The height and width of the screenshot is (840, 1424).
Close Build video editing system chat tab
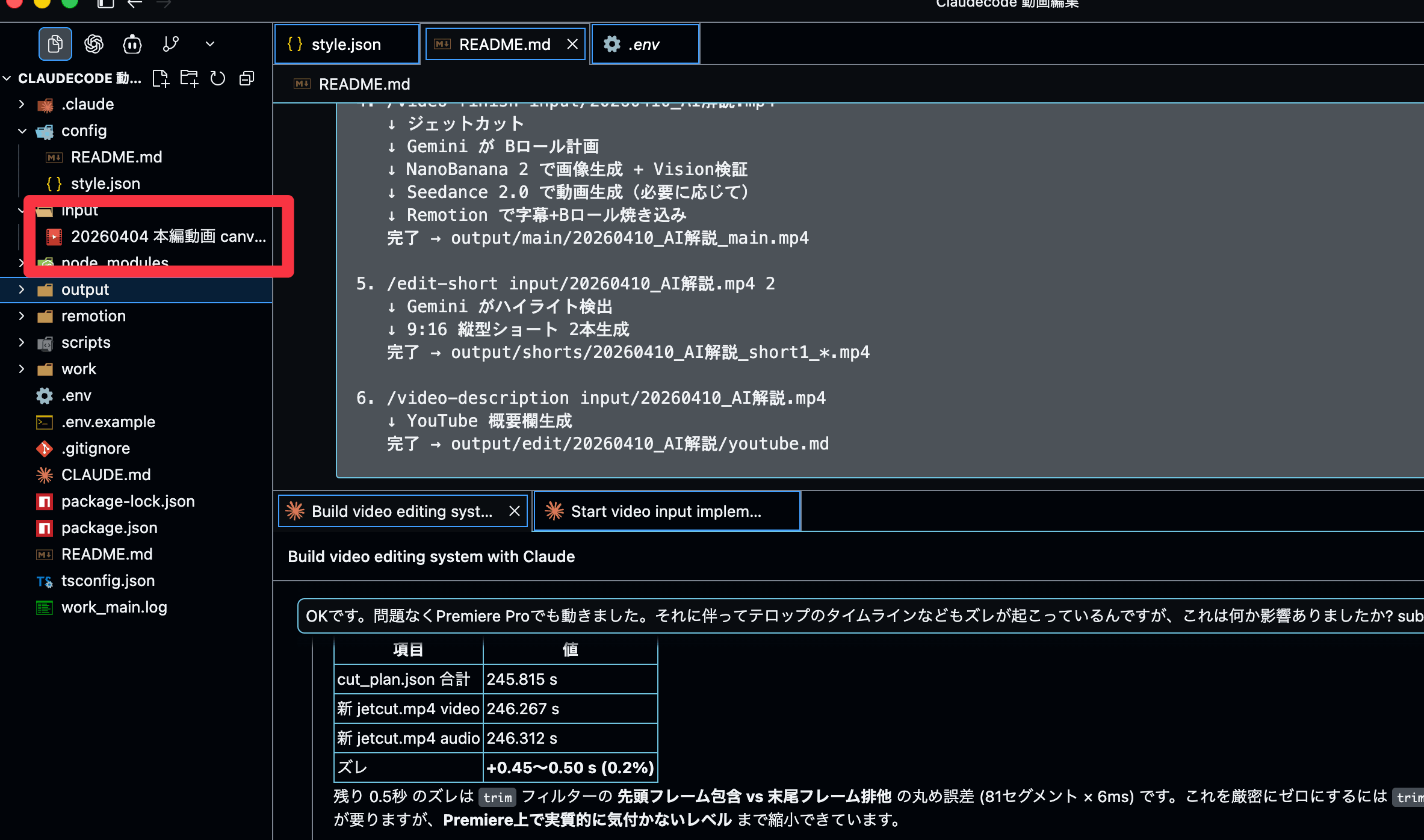click(515, 511)
